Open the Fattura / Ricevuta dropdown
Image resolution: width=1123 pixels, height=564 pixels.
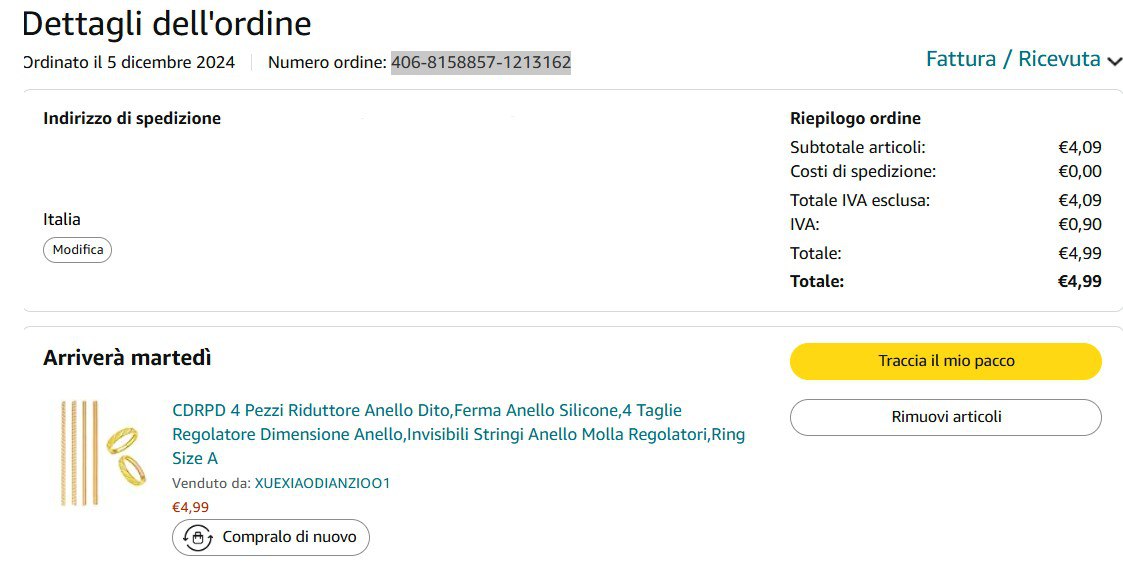pyautogui.click(x=1012, y=59)
